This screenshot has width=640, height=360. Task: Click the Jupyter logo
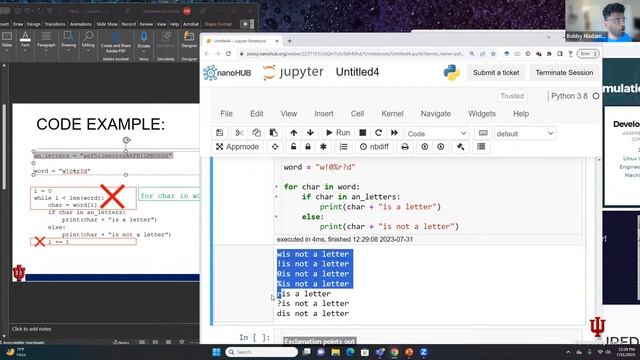coord(293,73)
